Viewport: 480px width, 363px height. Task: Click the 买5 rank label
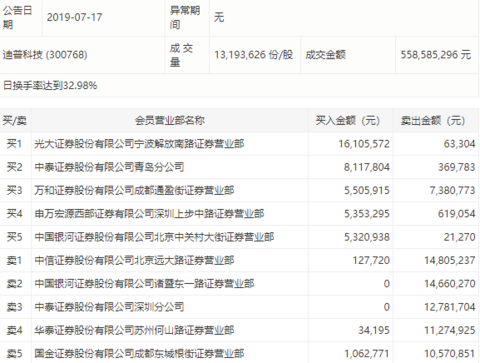pos(14,237)
